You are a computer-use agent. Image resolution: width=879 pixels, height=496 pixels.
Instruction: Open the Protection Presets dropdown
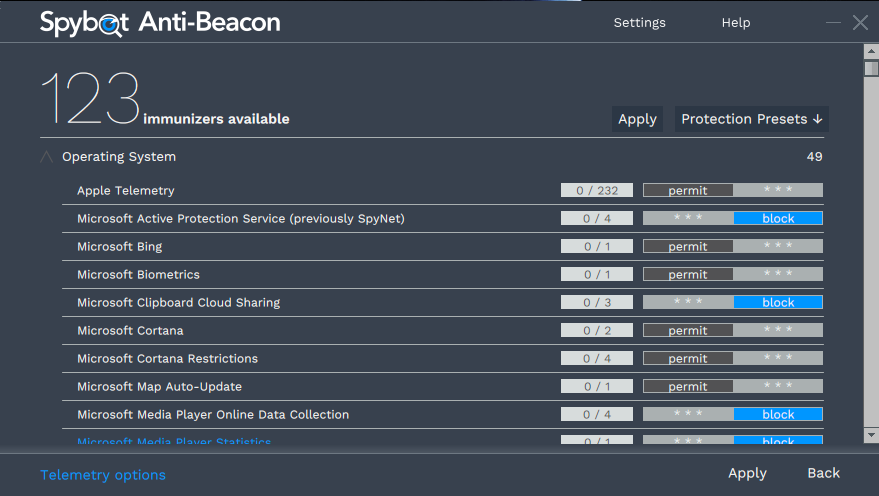click(751, 119)
